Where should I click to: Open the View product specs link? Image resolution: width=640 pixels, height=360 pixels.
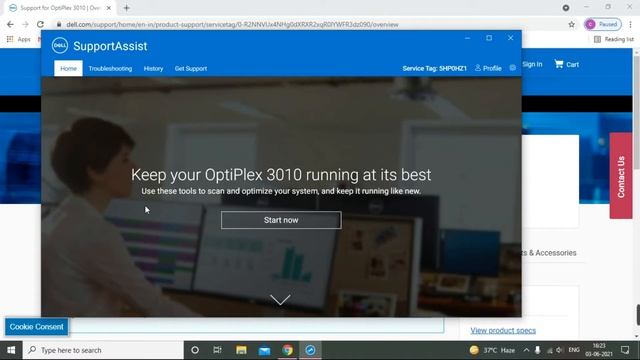coord(503,330)
